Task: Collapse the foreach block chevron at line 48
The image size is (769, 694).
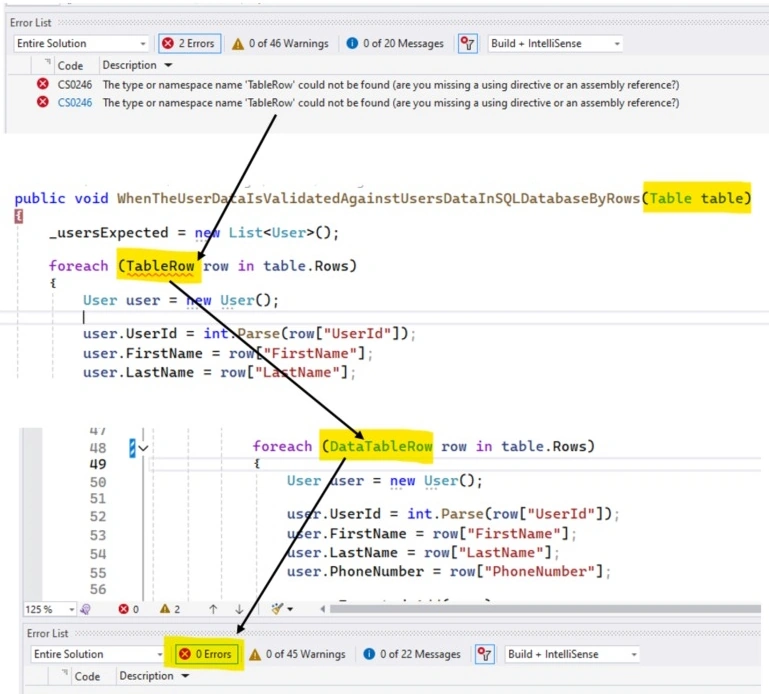Action: click(x=143, y=448)
